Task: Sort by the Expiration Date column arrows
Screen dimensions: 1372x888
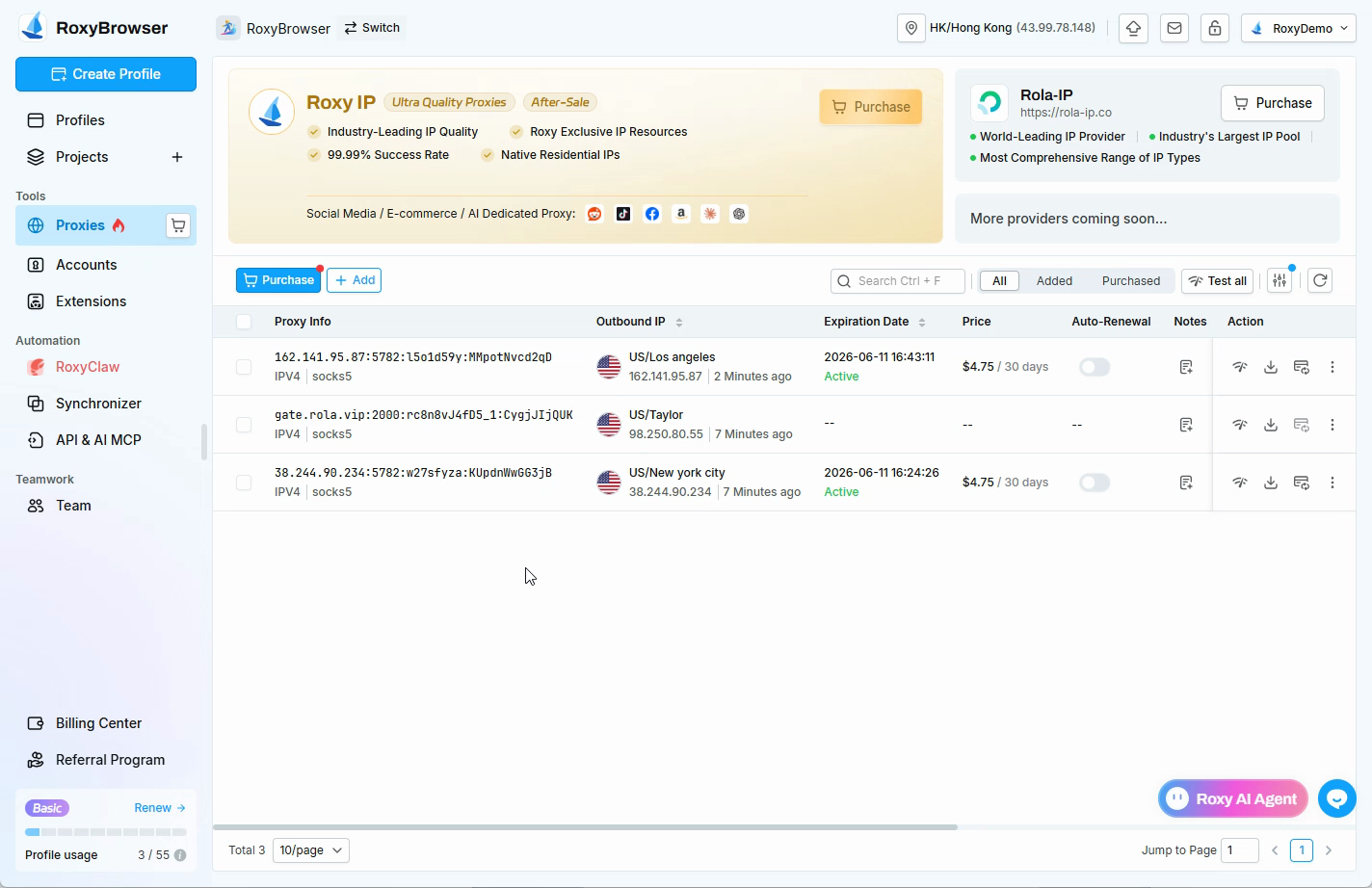Action: [x=922, y=323]
